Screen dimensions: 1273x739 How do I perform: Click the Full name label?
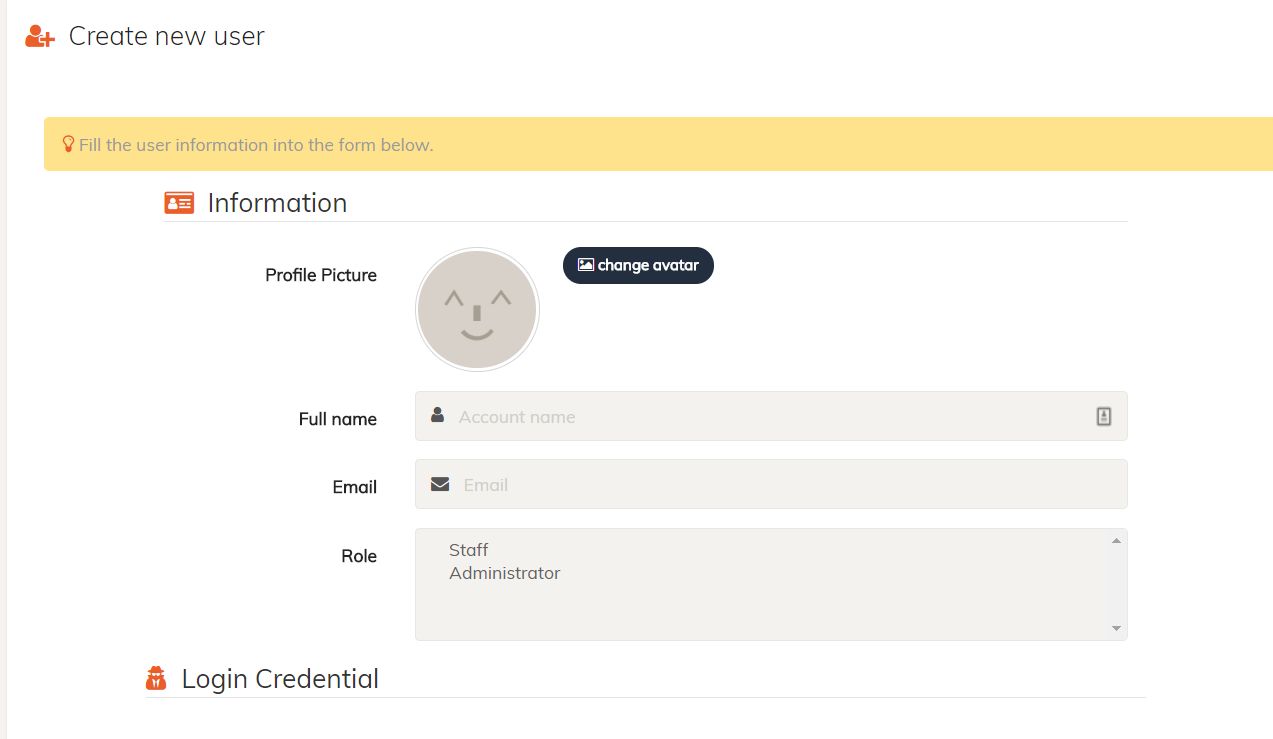337,419
